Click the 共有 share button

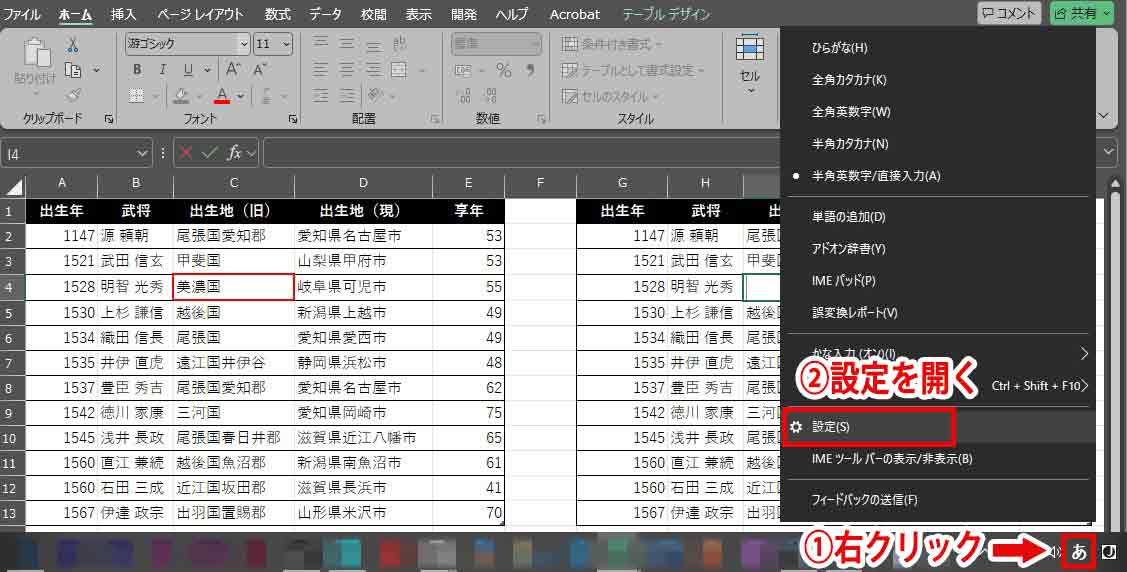(x=1081, y=14)
